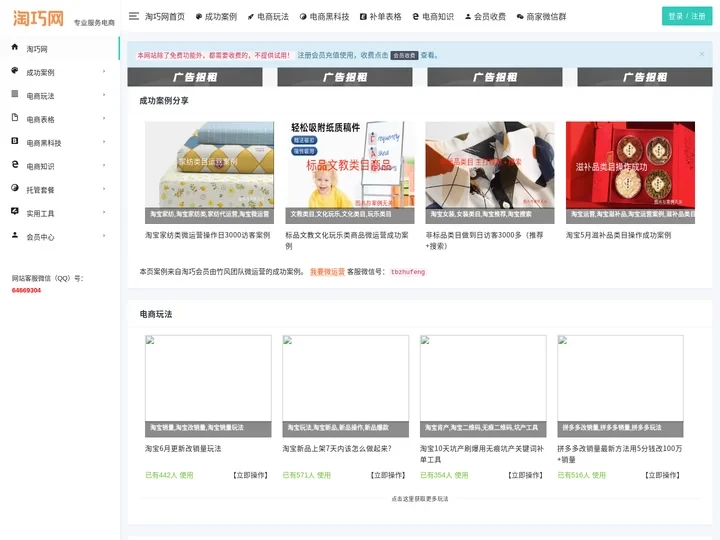Click the 电商黑科技 sidebar icon

click(15, 141)
